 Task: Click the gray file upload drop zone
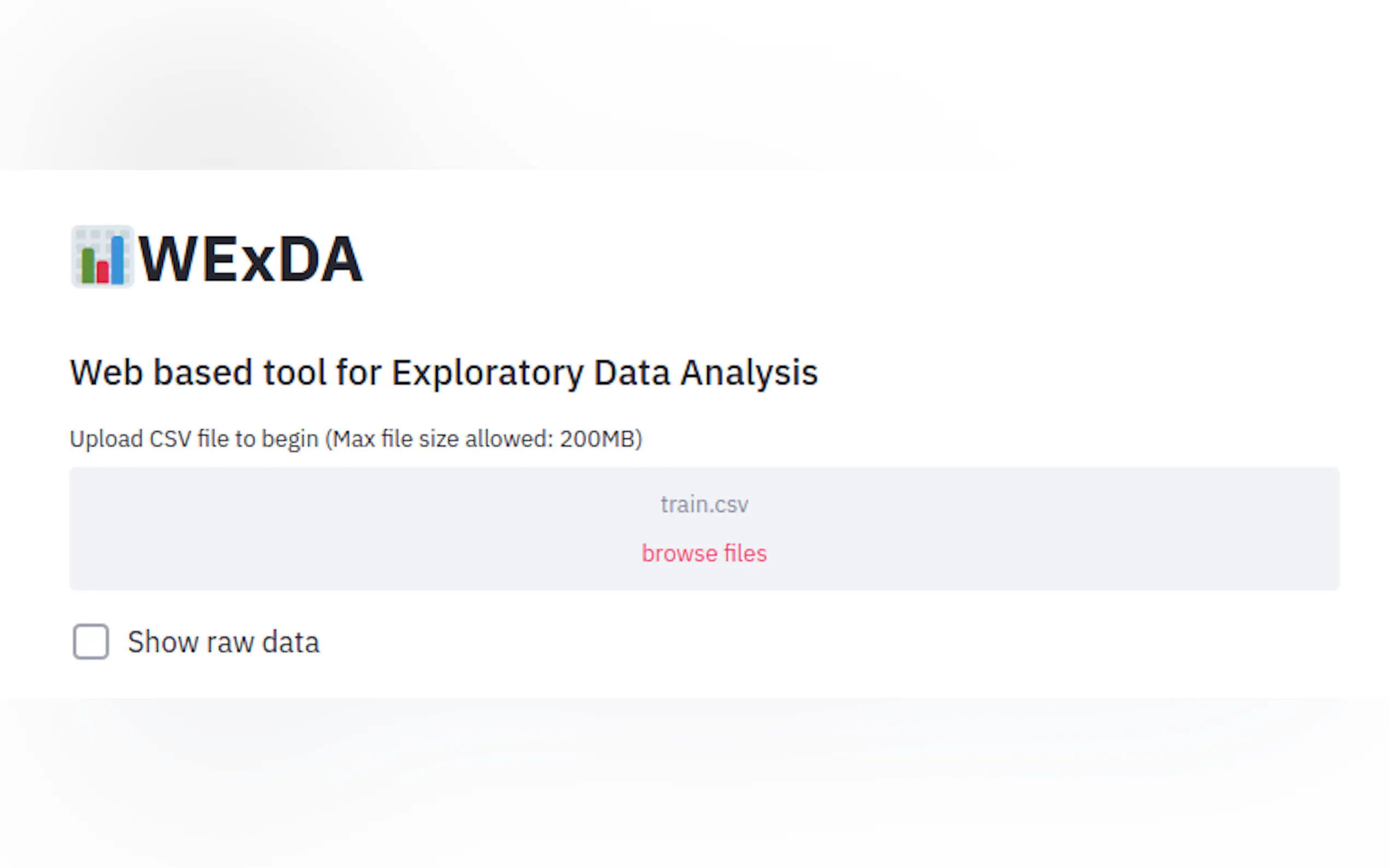pyautogui.click(x=345, y=528)
